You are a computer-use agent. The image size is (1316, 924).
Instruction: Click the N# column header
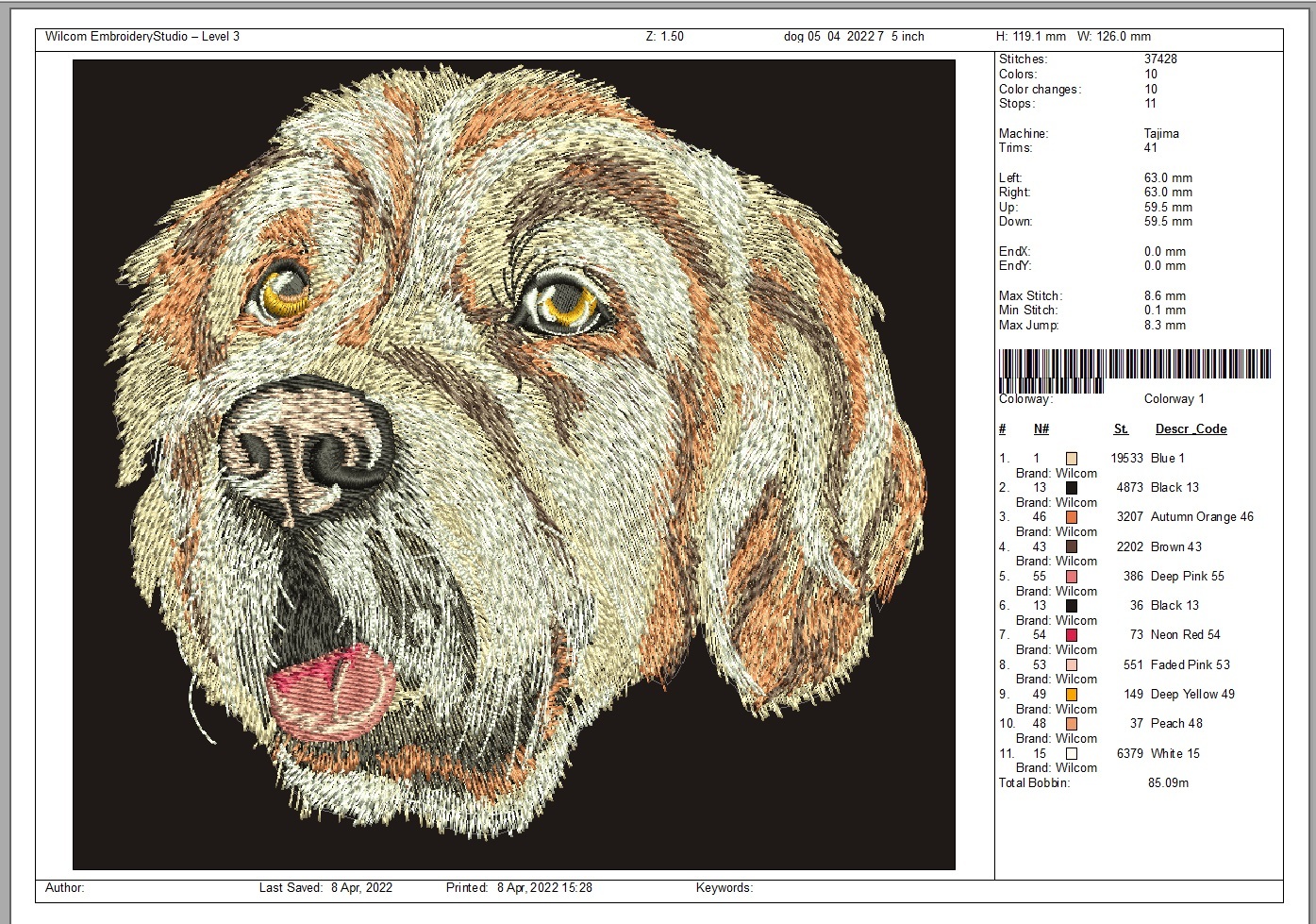click(x=1041, y=429)
